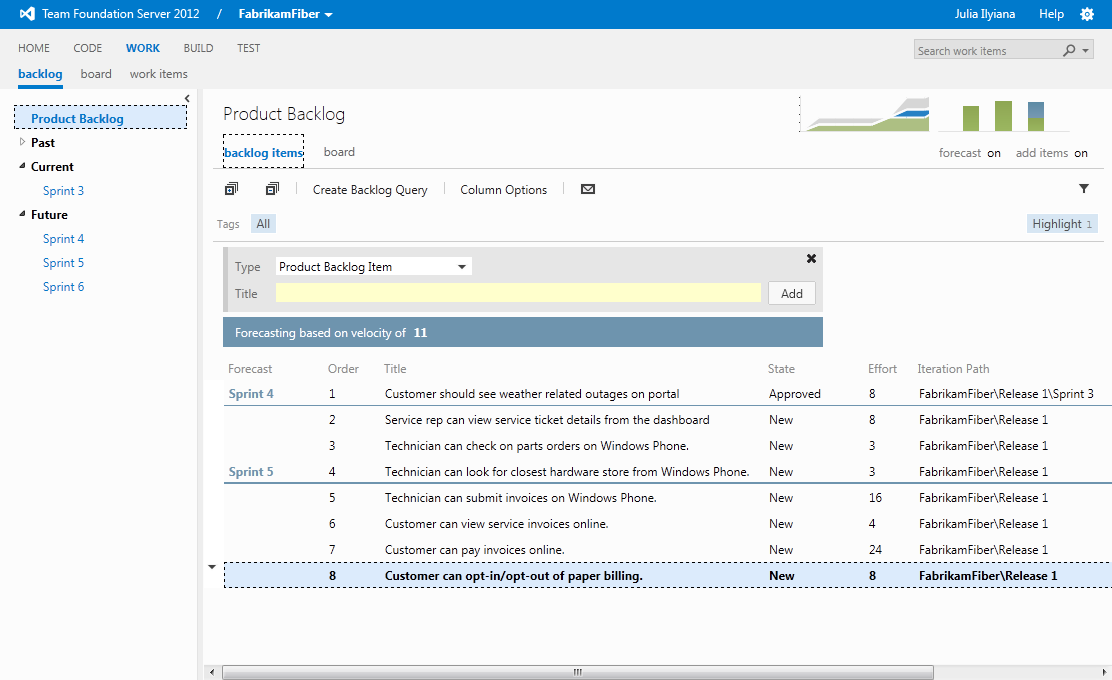Expand the Past iterations node
The height and width of the screenshot is (680, 1112).
click(22, 142)
